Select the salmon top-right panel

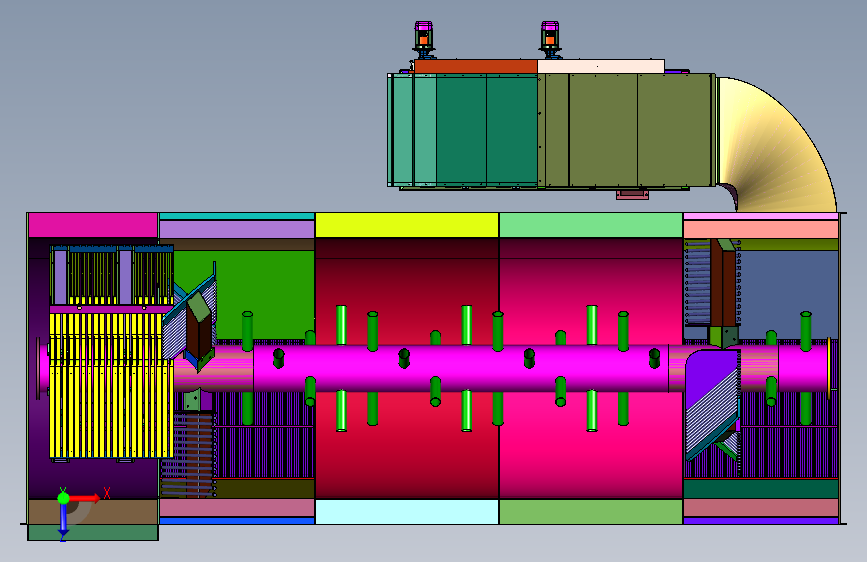pyautogui.click(x=761, y=229)
